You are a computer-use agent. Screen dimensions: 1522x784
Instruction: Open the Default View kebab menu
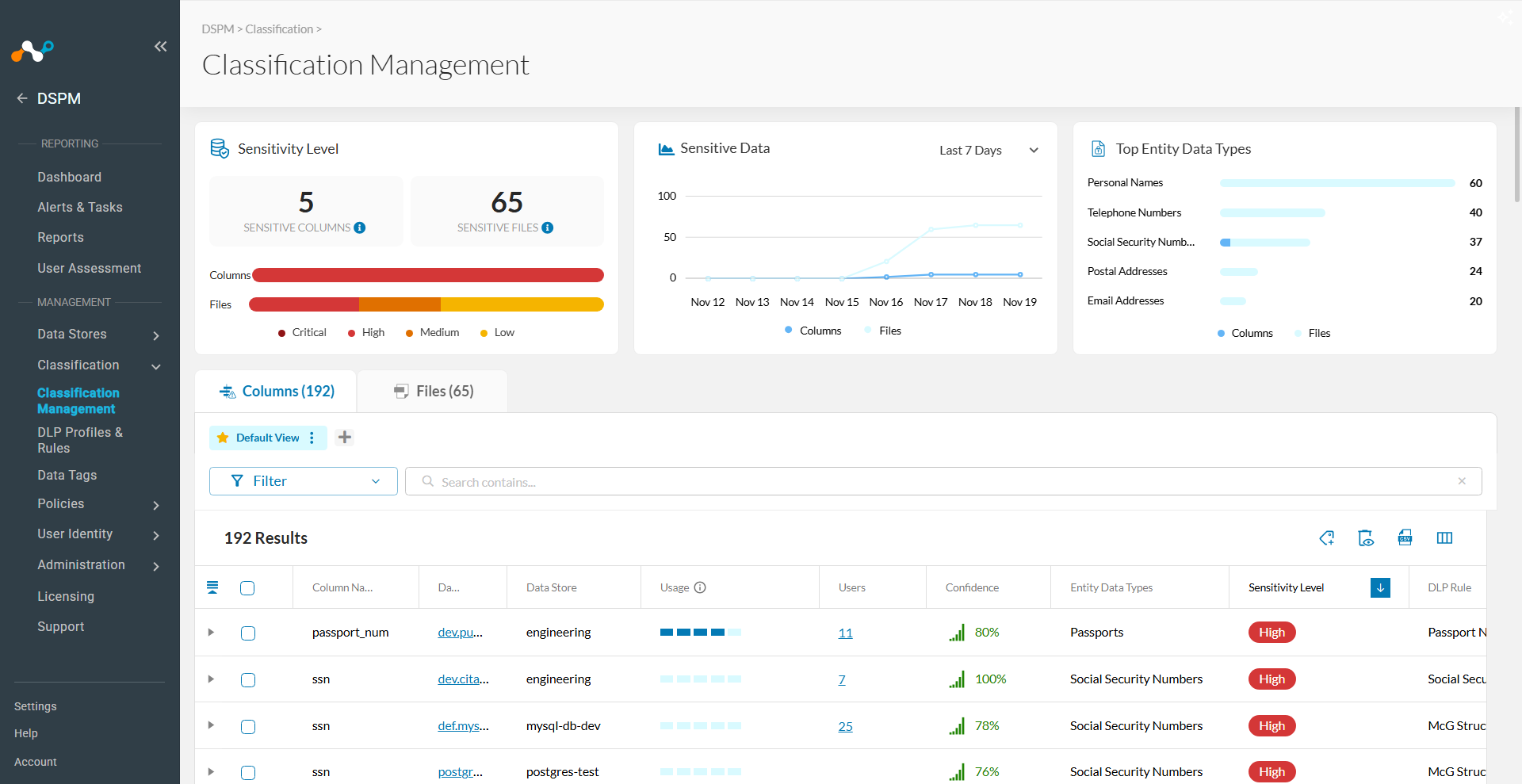pos(312,438)
